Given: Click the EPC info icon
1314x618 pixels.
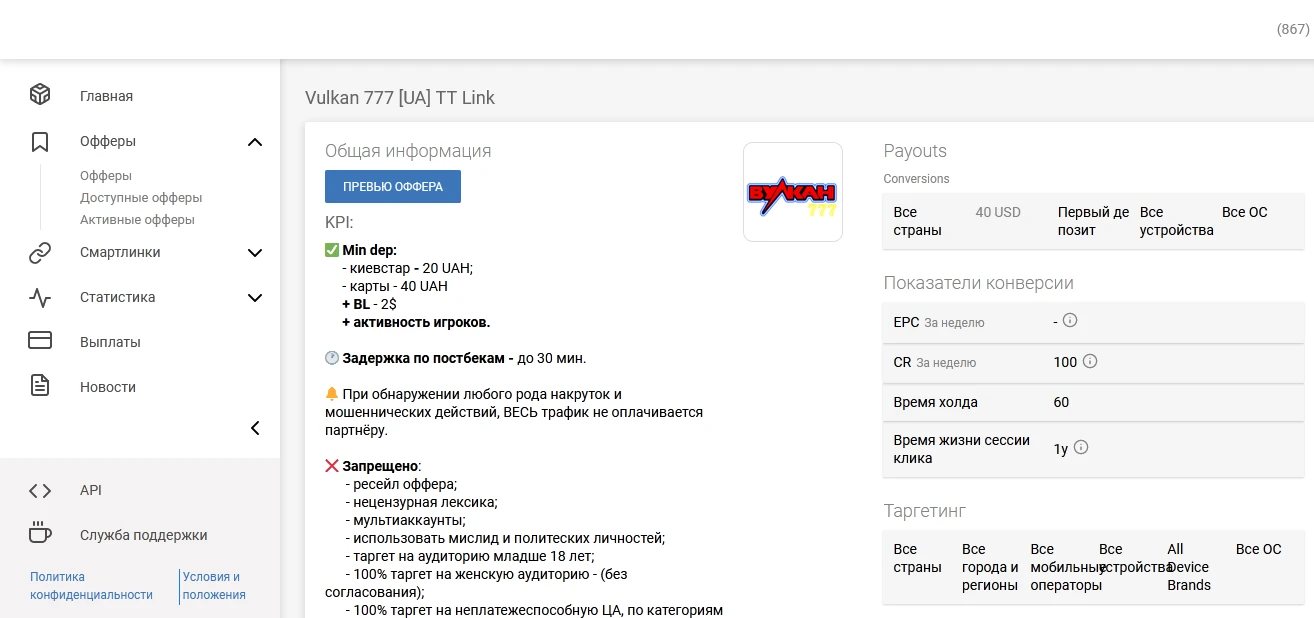Looking at the screenshot, I should (x=1070, y=321).
